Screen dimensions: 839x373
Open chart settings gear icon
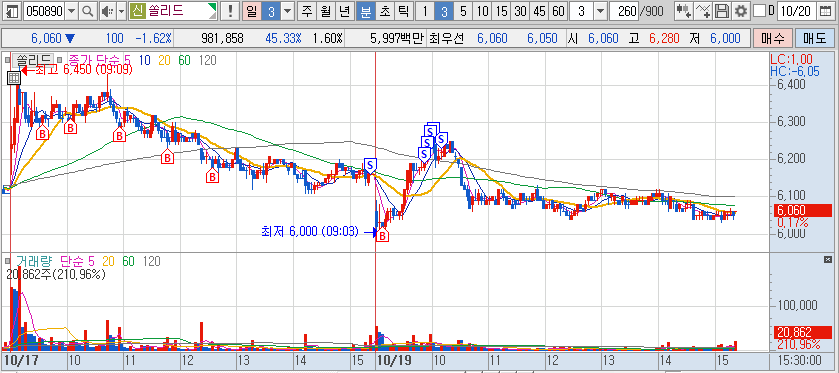click(x=741, y=11)
